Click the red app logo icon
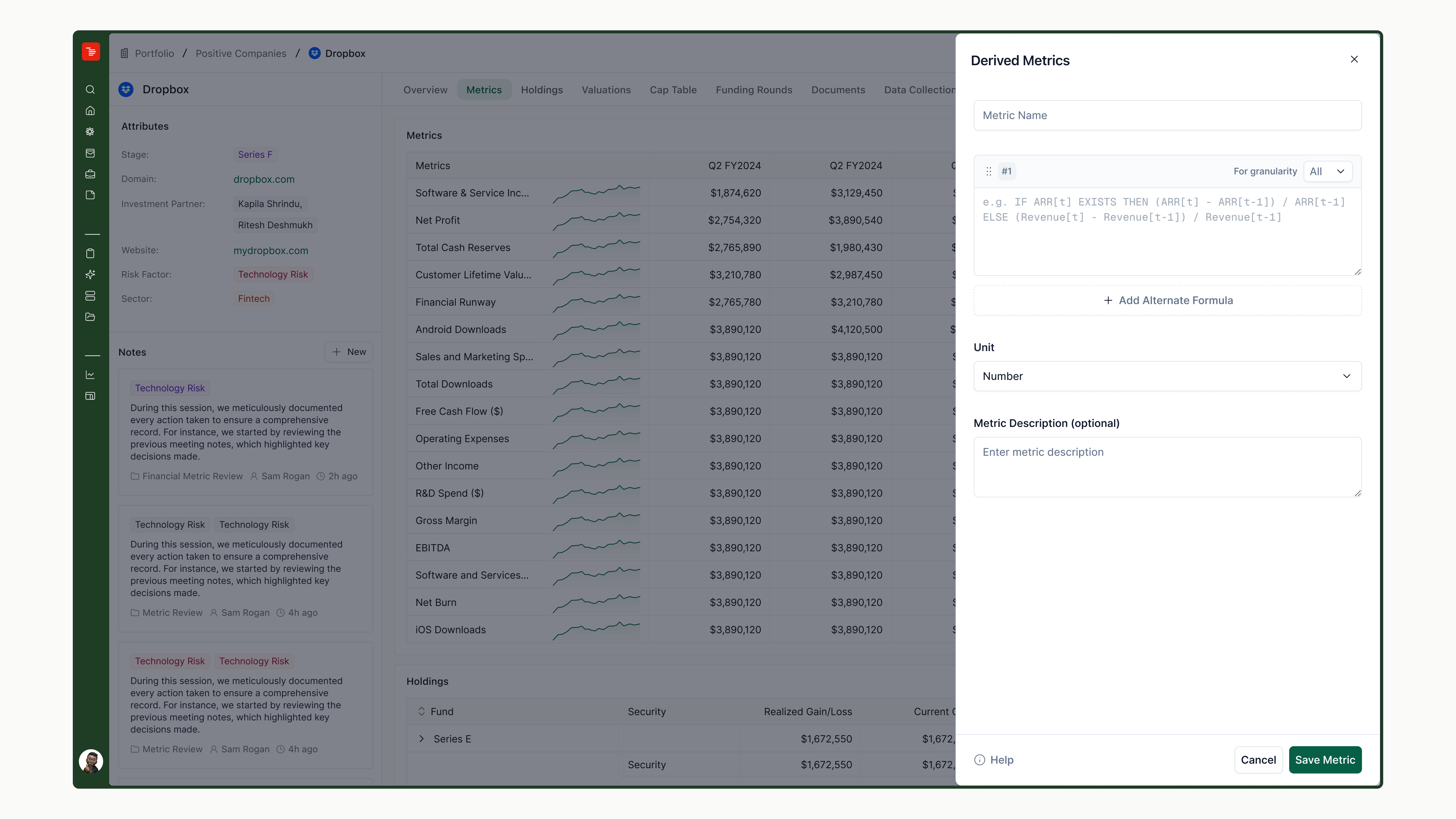Image resolution: width=1456 pixels, height=819 pixels. tap(91, 52)
